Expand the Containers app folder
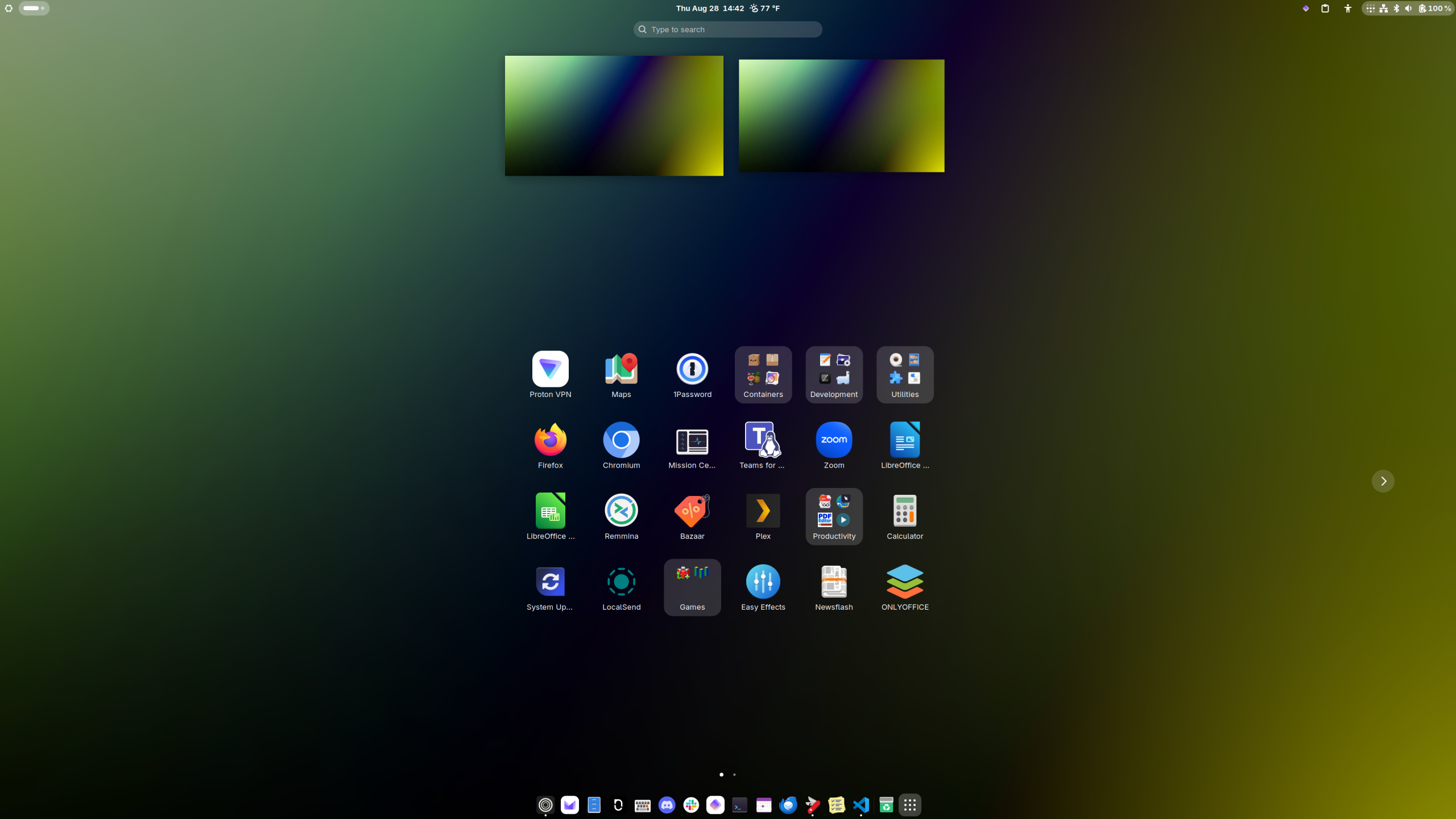Image resolution: width=1456 pixels, height=819 pixels. 763,374
